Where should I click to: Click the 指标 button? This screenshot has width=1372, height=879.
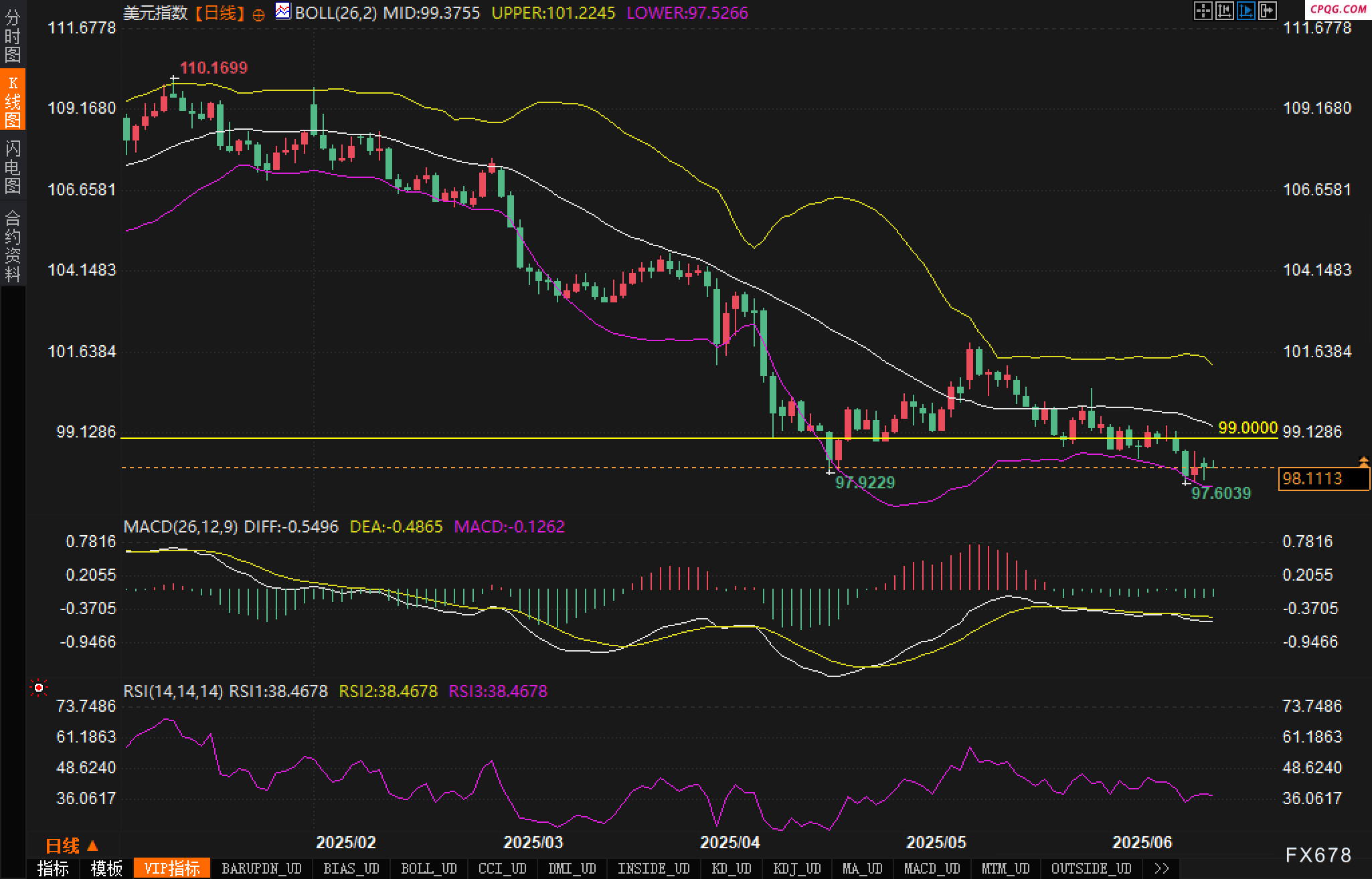pos(53,868)
